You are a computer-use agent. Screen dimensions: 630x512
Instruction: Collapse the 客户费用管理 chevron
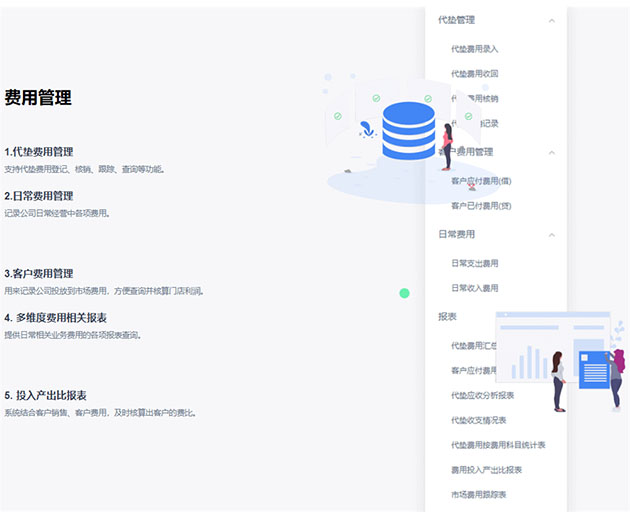pos(551,152)
